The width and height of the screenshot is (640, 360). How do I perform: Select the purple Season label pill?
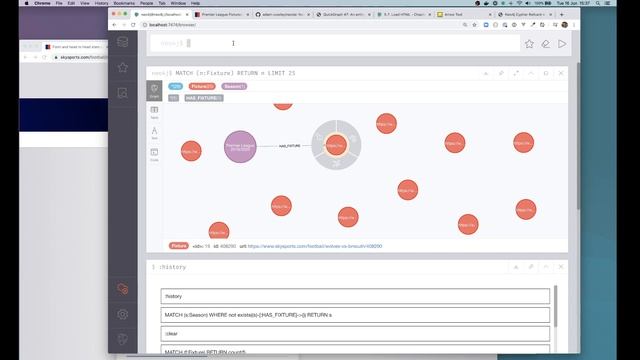pos(234,87)
